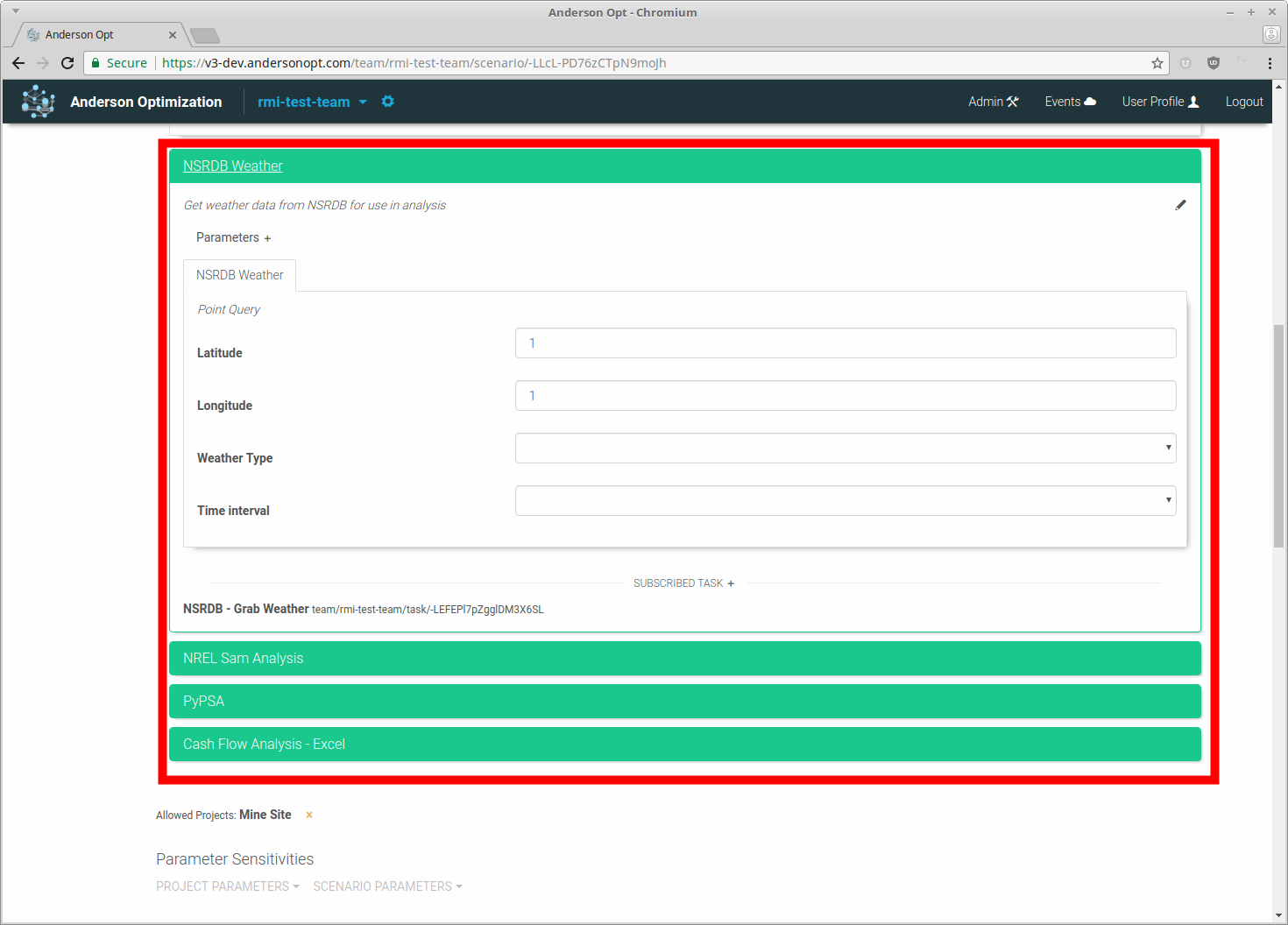
Task: Click the browser address bar URL
Action: [x=414, y=63]
